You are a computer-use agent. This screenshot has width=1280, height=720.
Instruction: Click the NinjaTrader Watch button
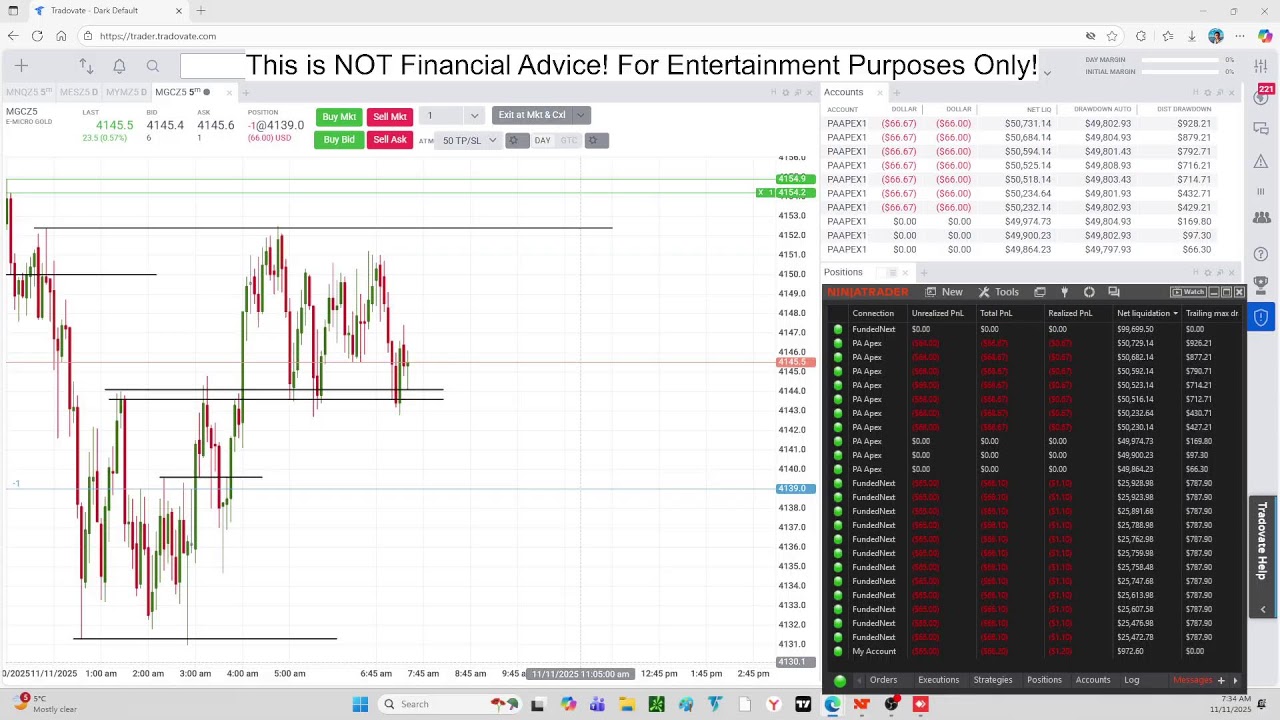point(1190,292)
